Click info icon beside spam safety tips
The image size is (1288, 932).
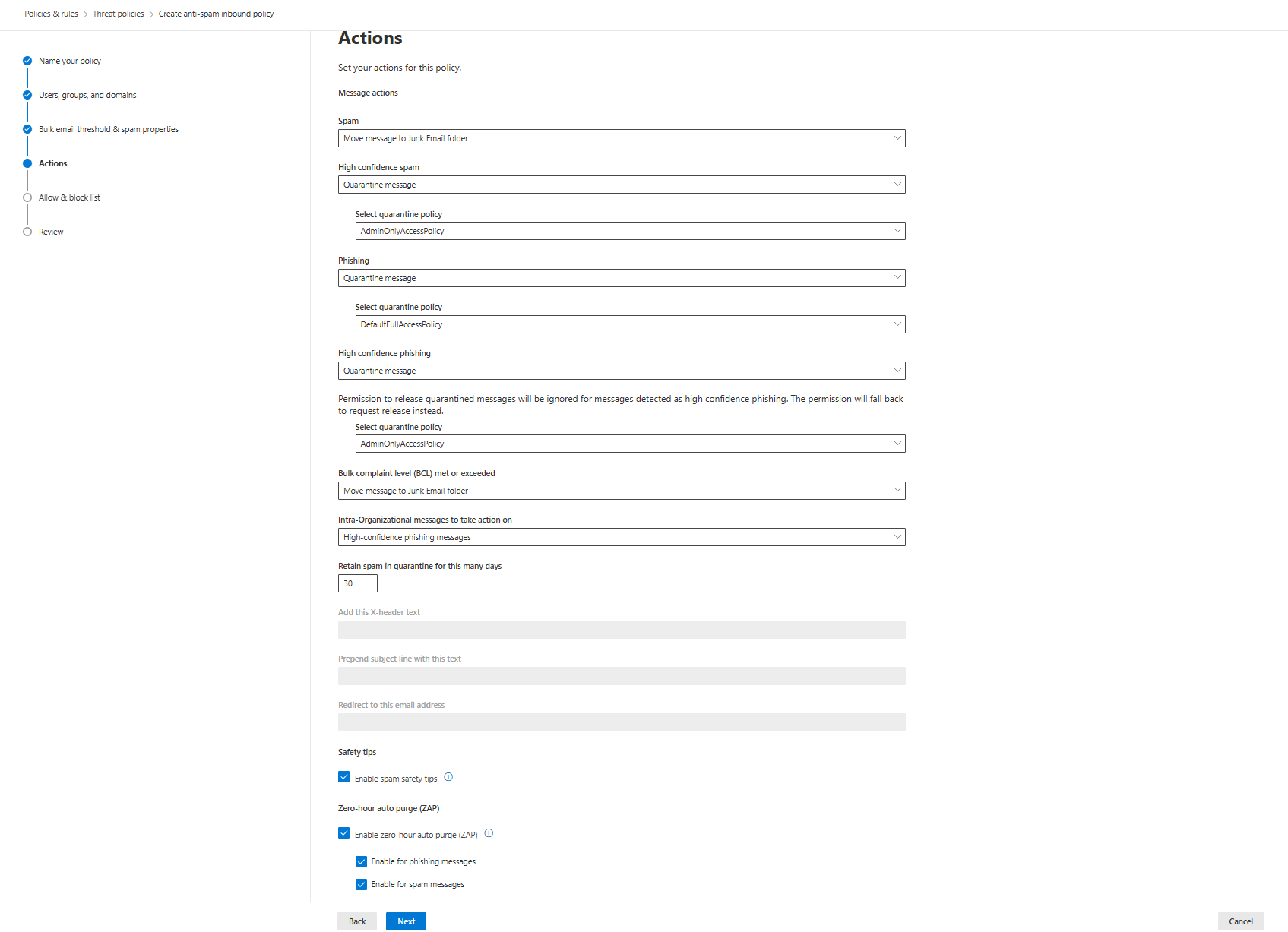point(448,777)
